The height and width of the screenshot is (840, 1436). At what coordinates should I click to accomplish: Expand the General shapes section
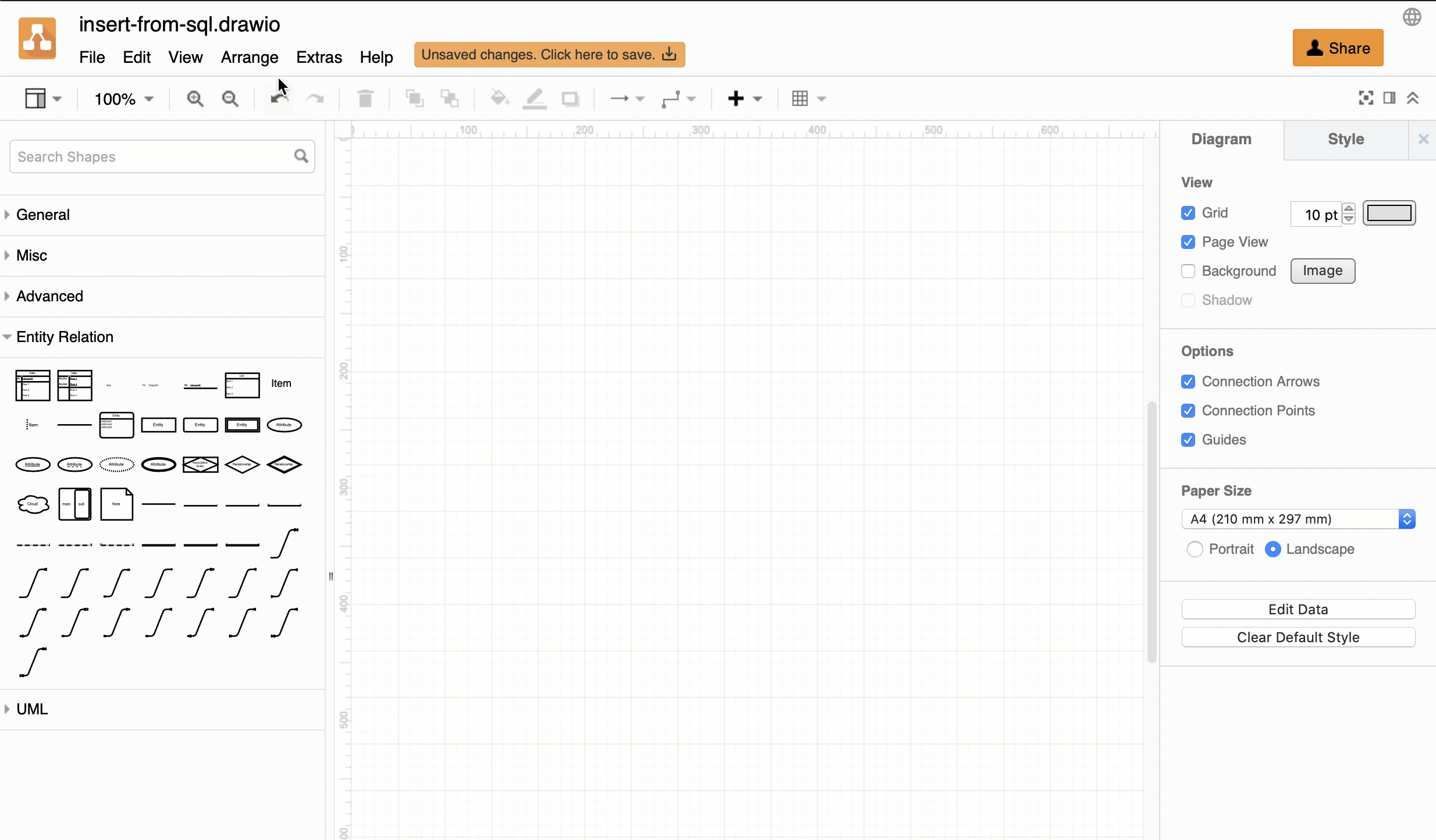click(43, 214)
